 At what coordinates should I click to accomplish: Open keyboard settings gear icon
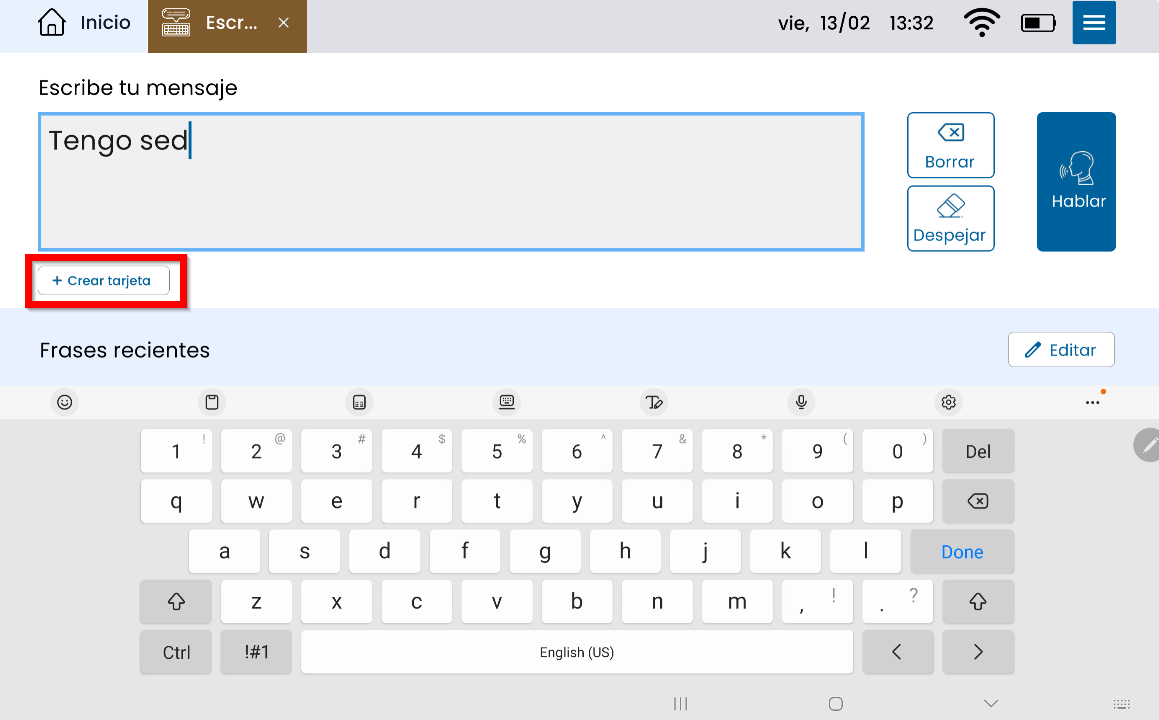948,402
